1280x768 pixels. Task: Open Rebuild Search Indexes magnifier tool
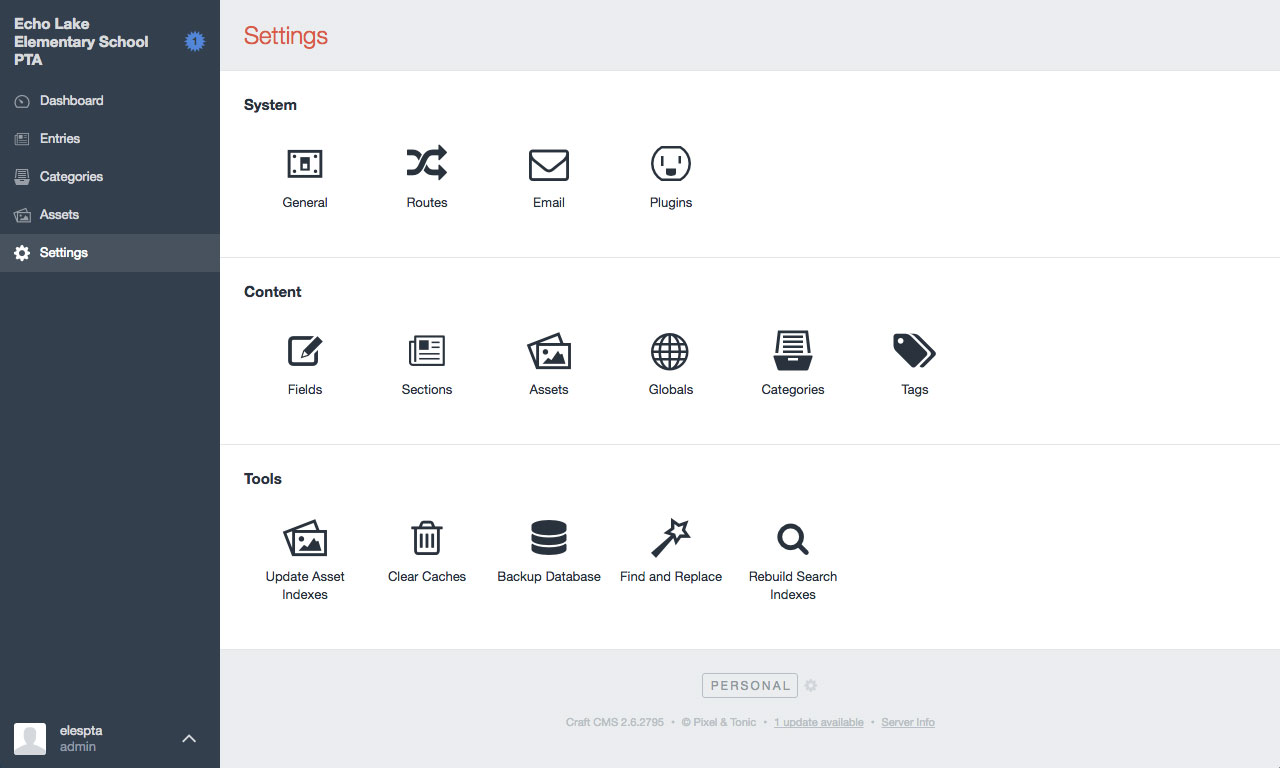point(793,539)
